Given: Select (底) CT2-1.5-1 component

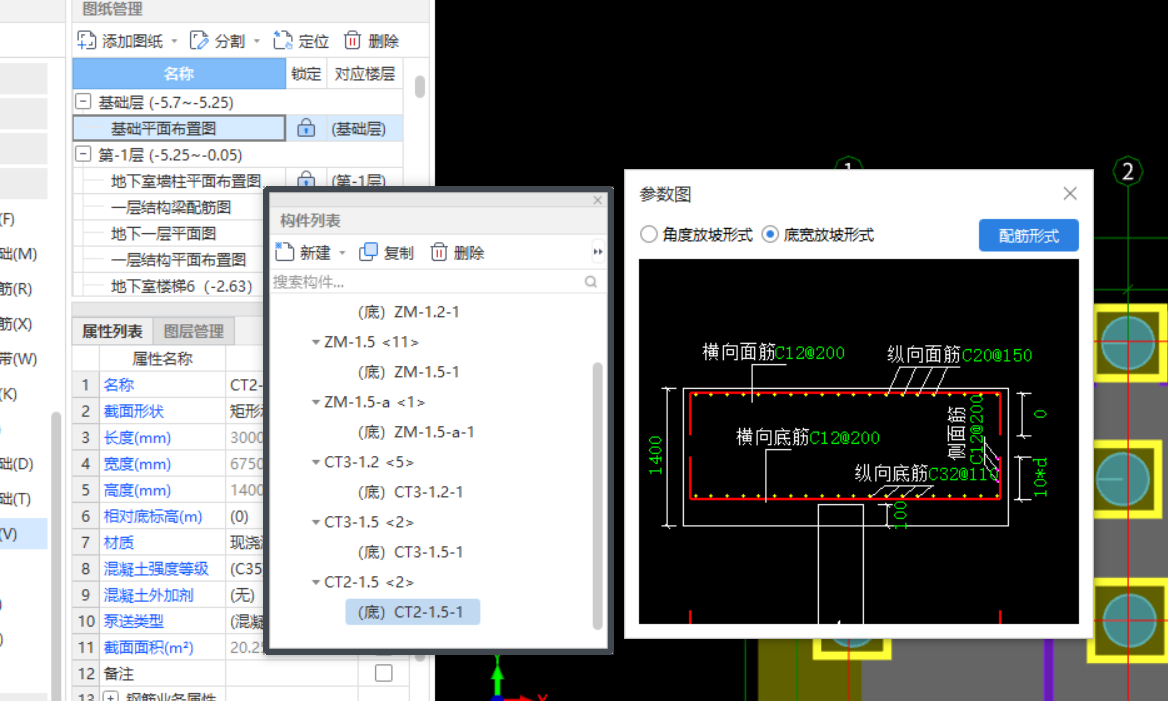Looking at the screenshot, I should pos(413,612).
